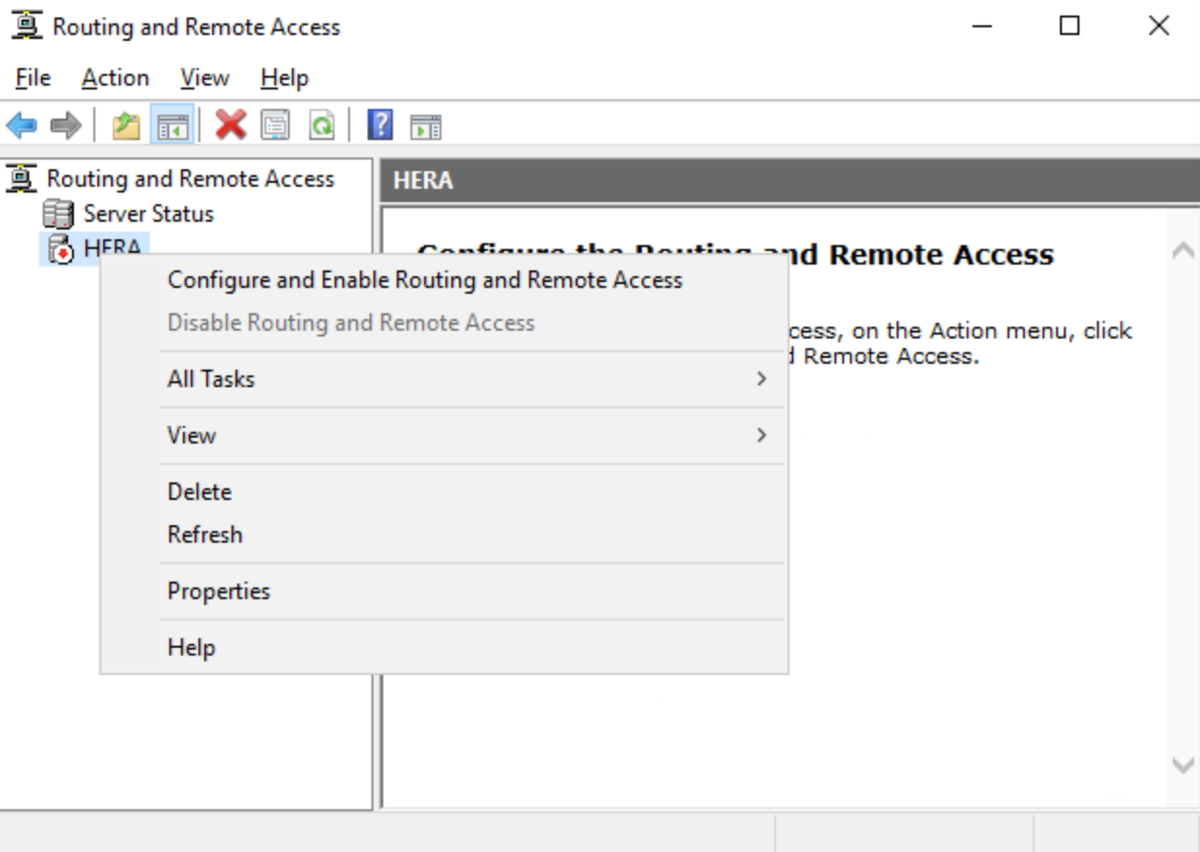1200x852 pixels.
Task: Open the Action menu
Action: point(114,77)
